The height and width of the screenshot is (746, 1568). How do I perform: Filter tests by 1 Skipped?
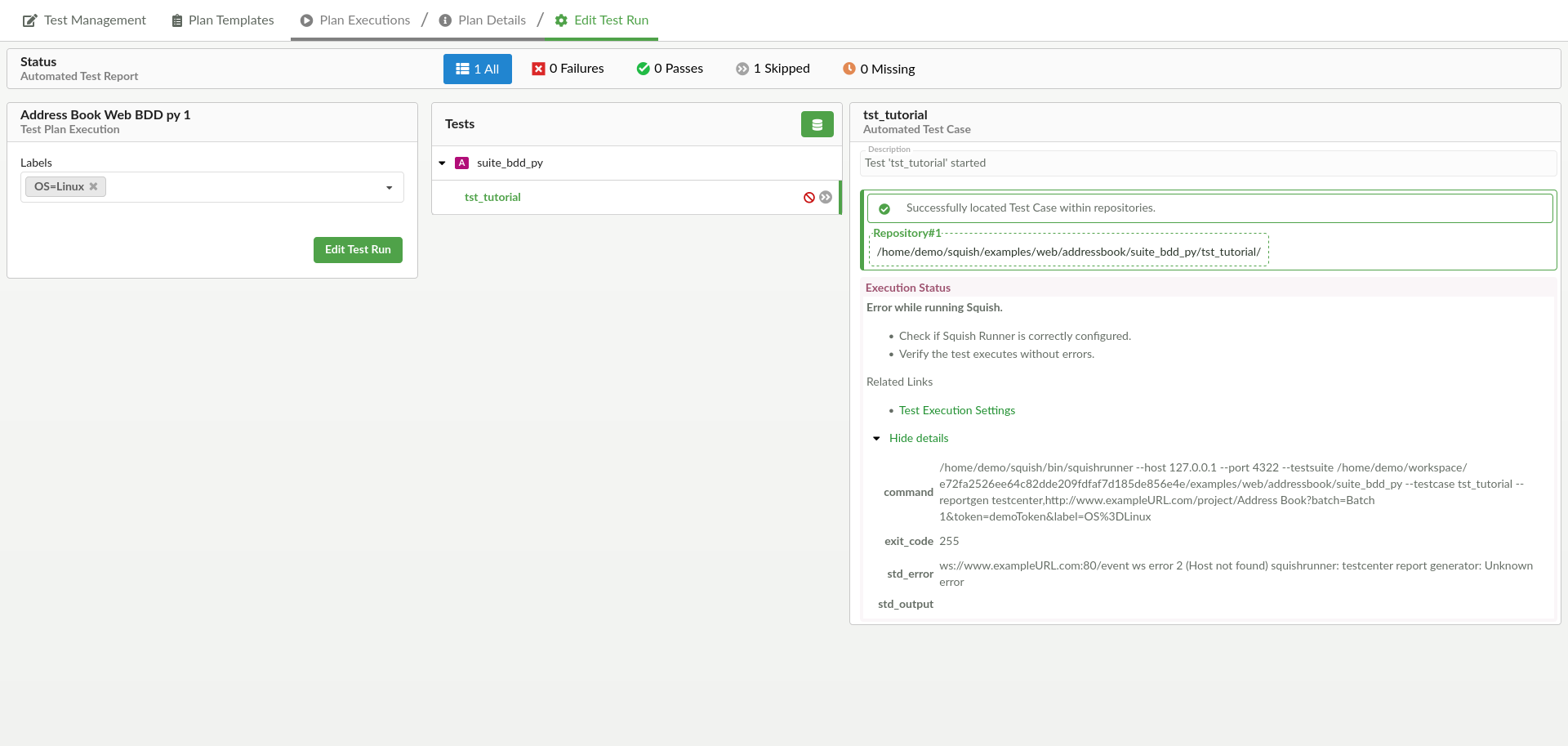pyautogui.click(x=773, y=69)
